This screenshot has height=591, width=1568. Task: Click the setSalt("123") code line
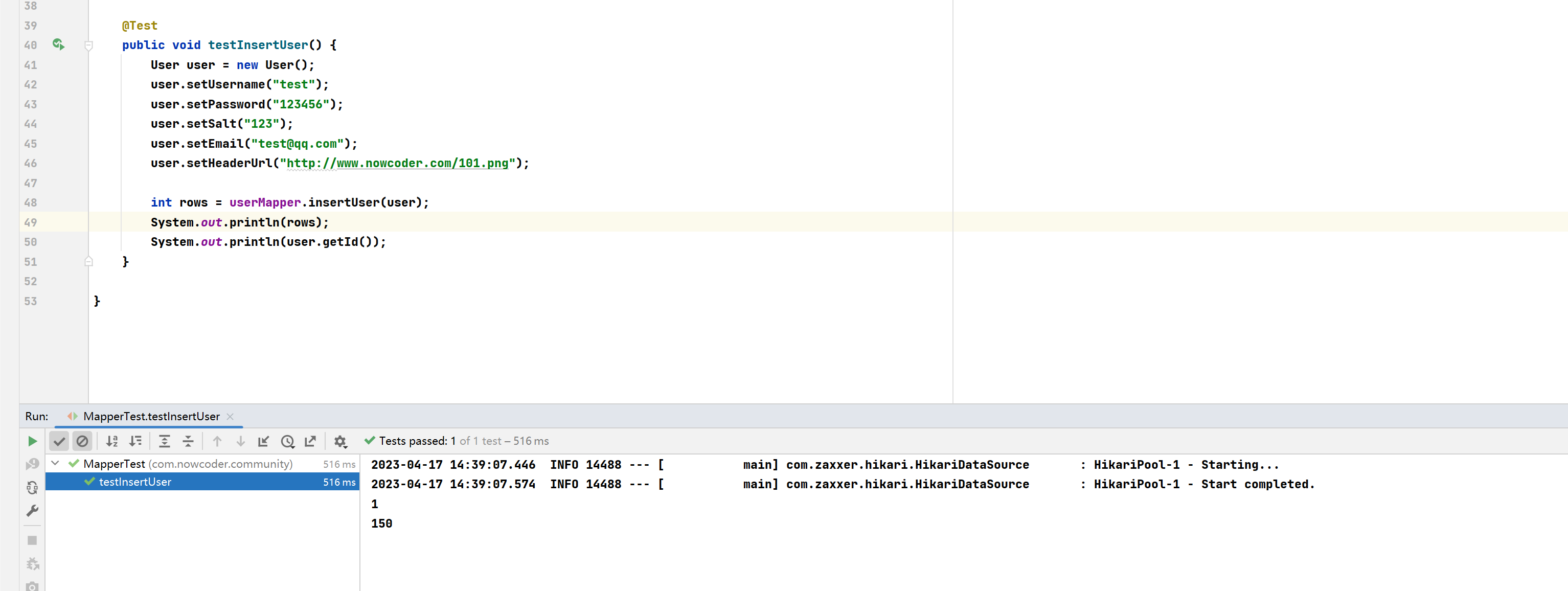click(222, 124)
